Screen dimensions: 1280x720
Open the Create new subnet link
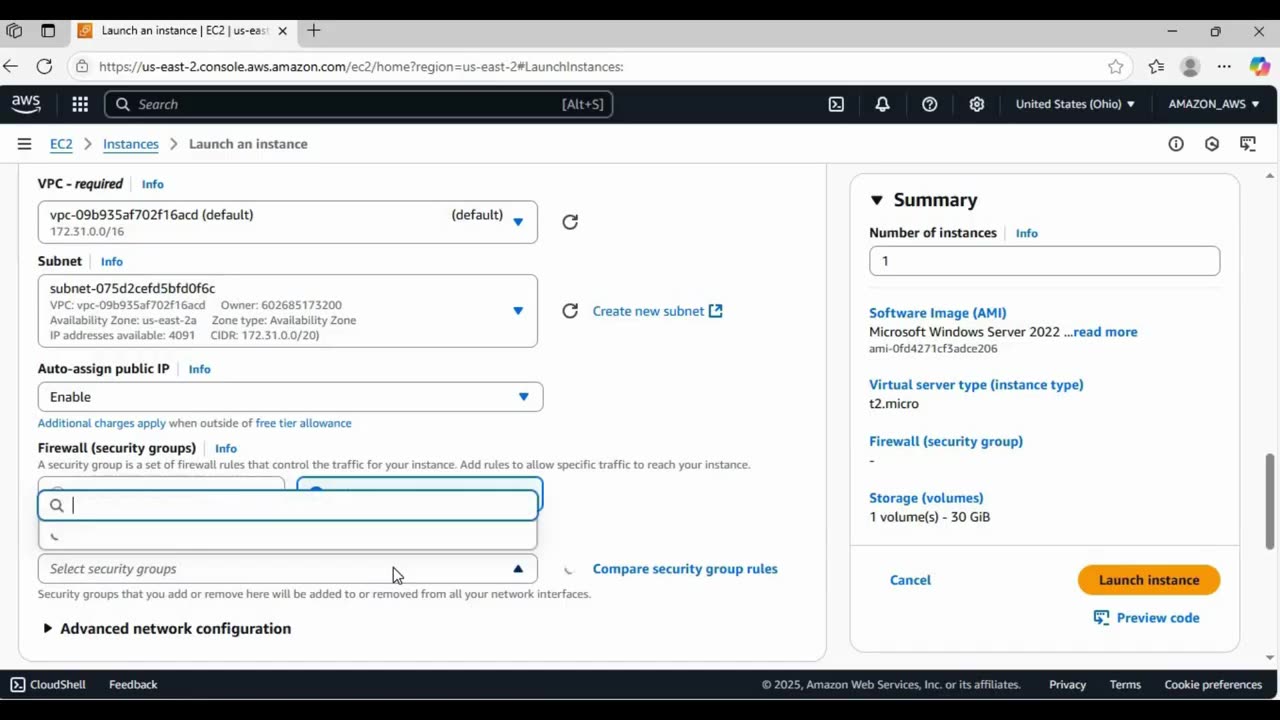pyautogui.click(x=657, y=311)
